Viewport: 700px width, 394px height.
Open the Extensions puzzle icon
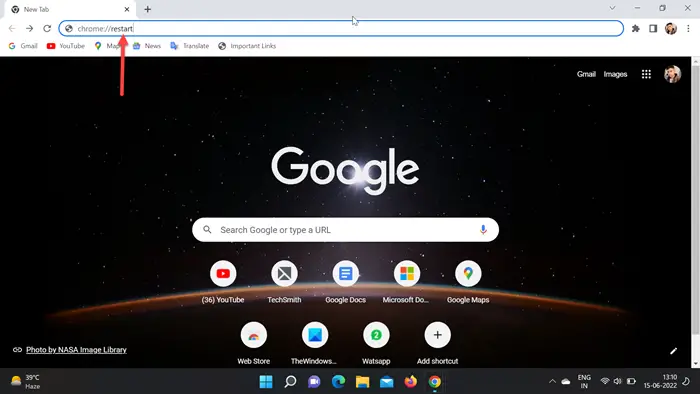tap(636, 29)
